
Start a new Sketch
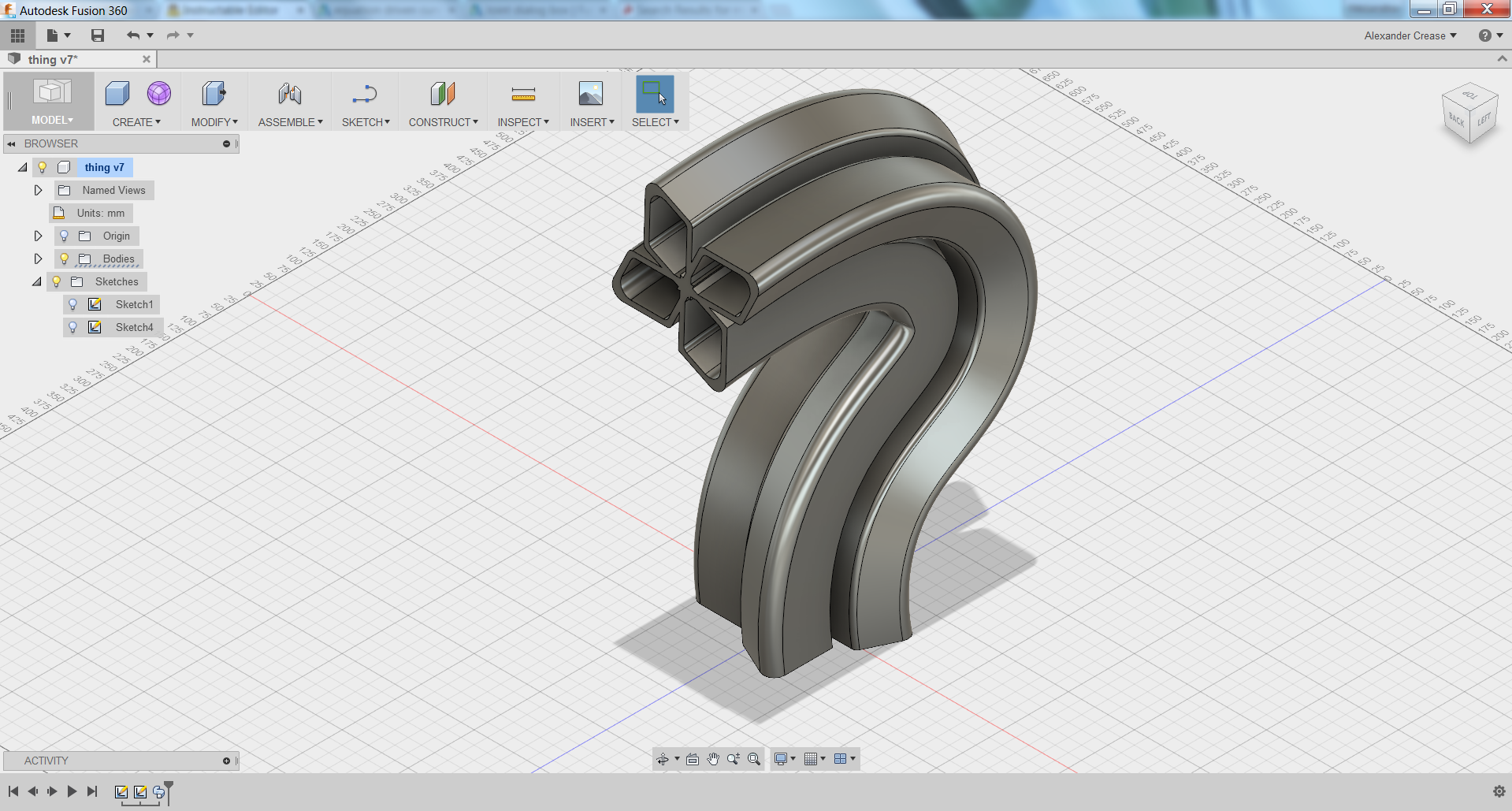pyautogui.click(x=365, y=93)
